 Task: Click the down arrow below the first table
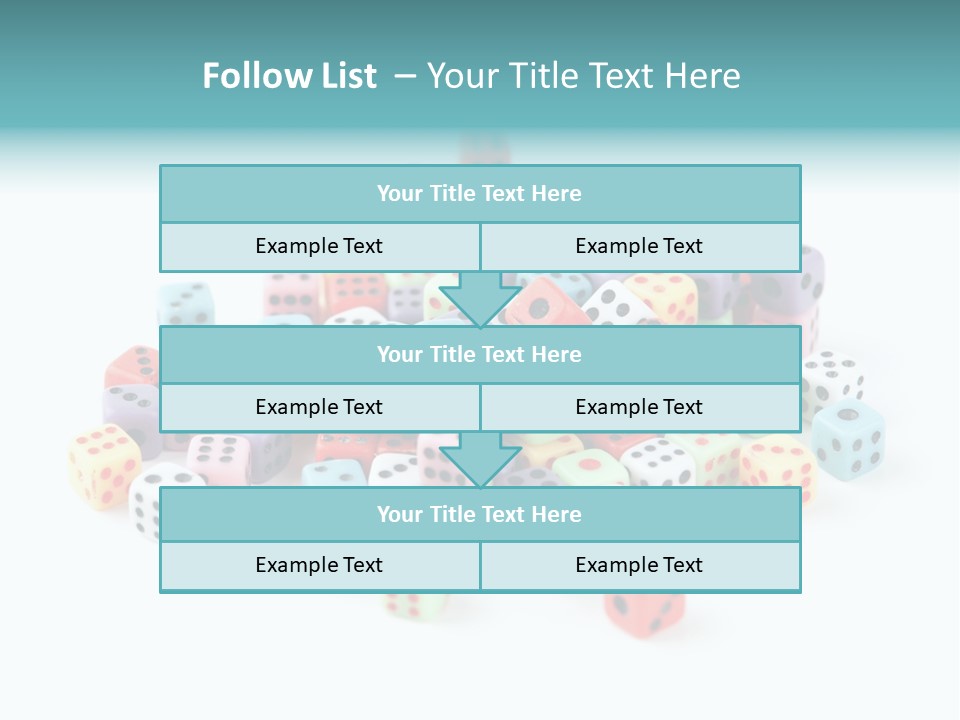coord(480,299)
